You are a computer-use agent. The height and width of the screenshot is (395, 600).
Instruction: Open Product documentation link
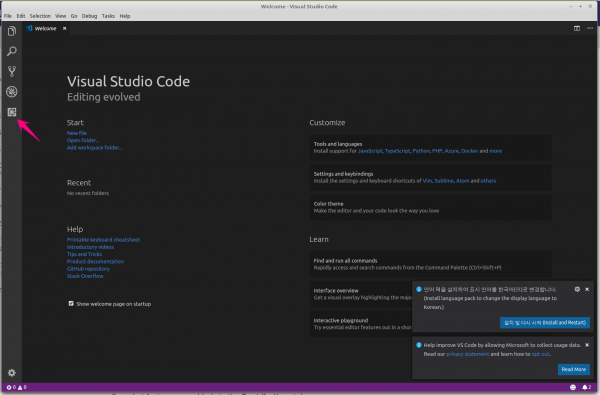point(95,261)
